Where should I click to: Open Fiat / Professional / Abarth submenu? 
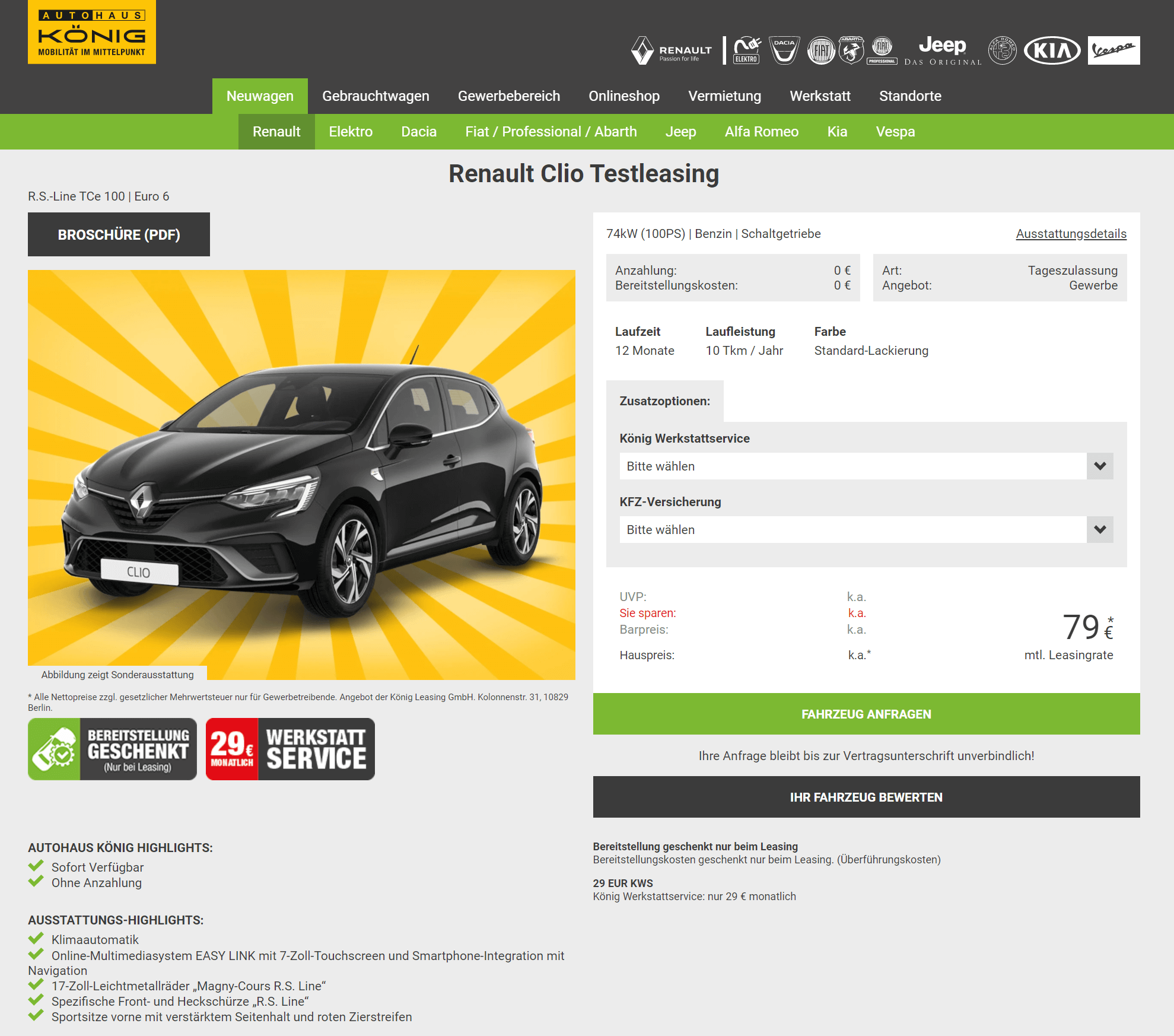click(551, 132)
